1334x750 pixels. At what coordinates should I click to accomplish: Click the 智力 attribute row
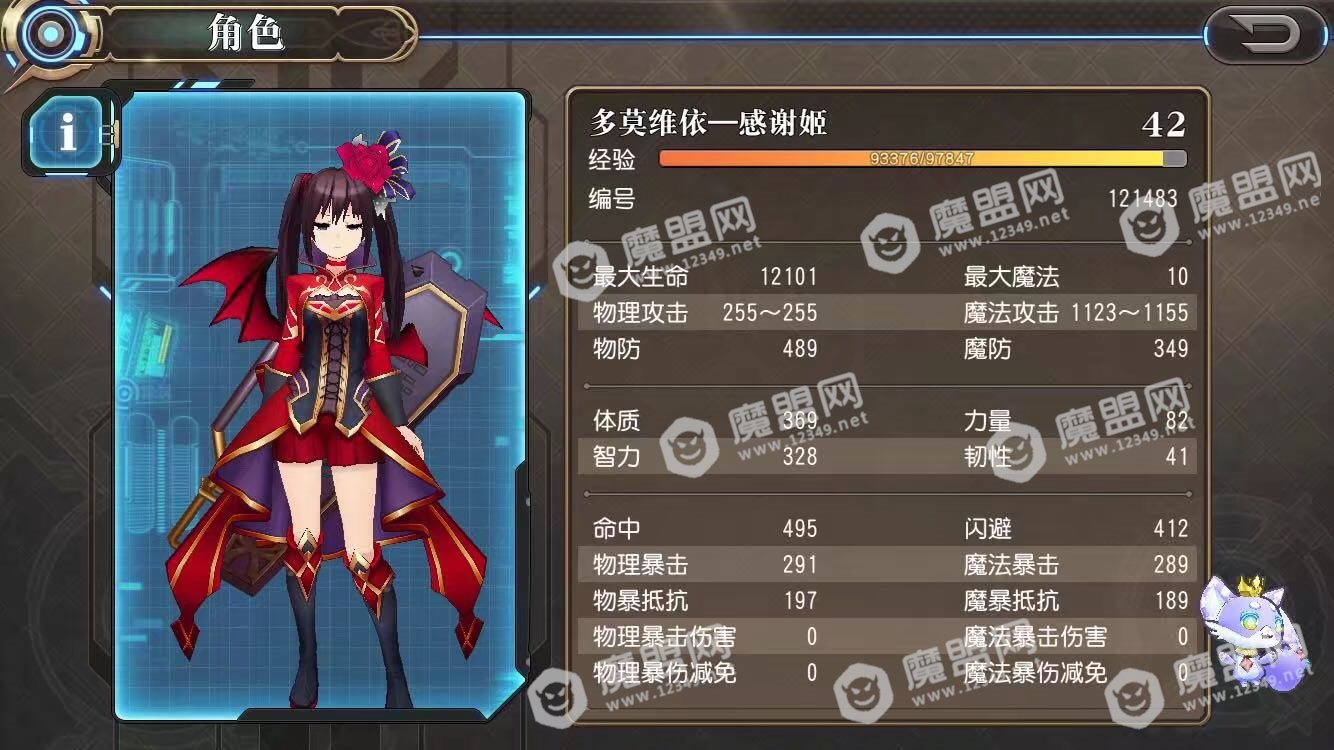(705, 457)
